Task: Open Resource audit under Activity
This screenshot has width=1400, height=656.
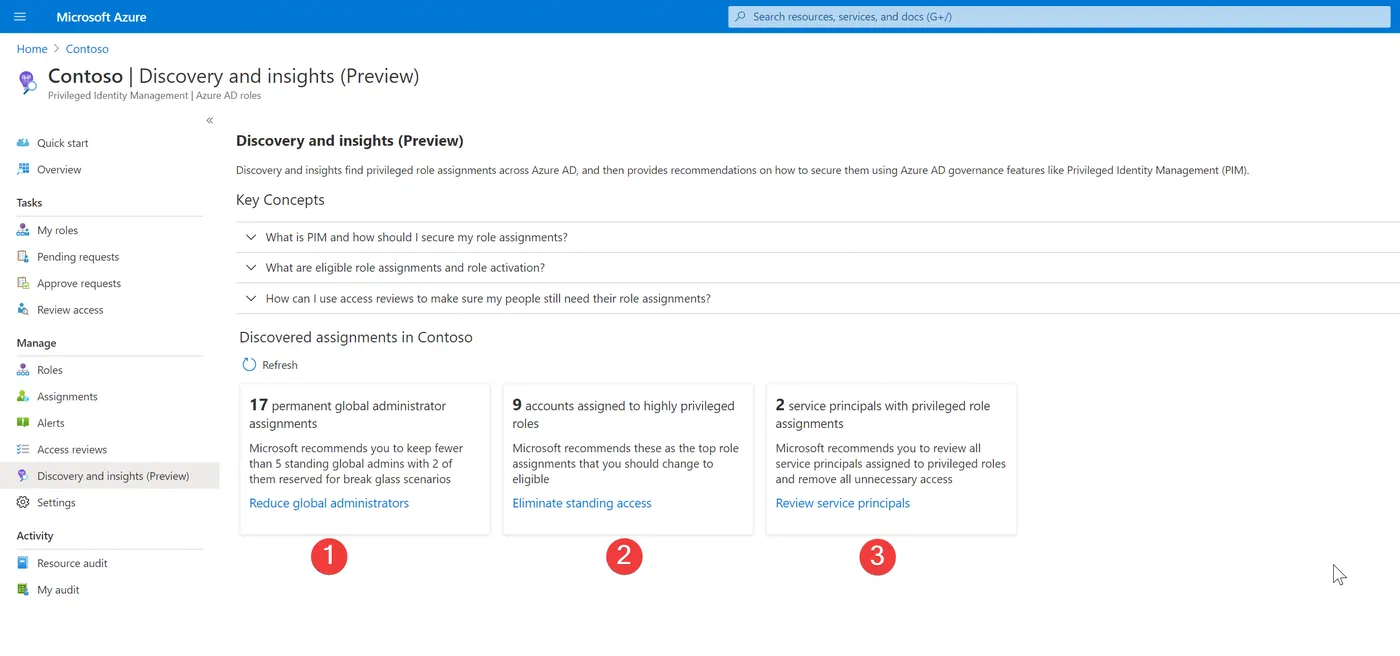Action: click(72, 563)
